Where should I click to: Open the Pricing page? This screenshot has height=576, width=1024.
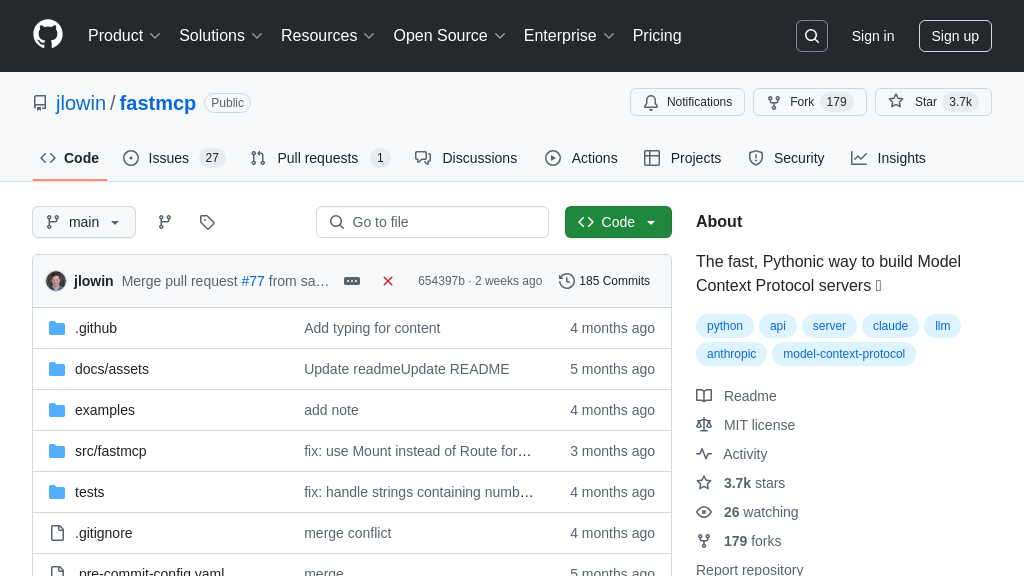pos(657,36)
